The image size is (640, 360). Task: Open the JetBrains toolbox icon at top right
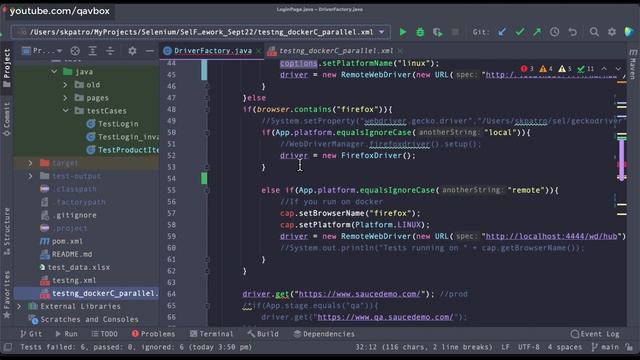click(x=629, y=32)
